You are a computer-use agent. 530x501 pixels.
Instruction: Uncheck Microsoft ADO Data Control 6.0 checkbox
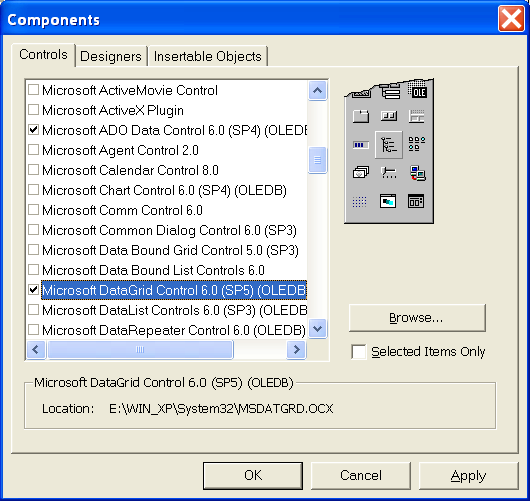33,130
